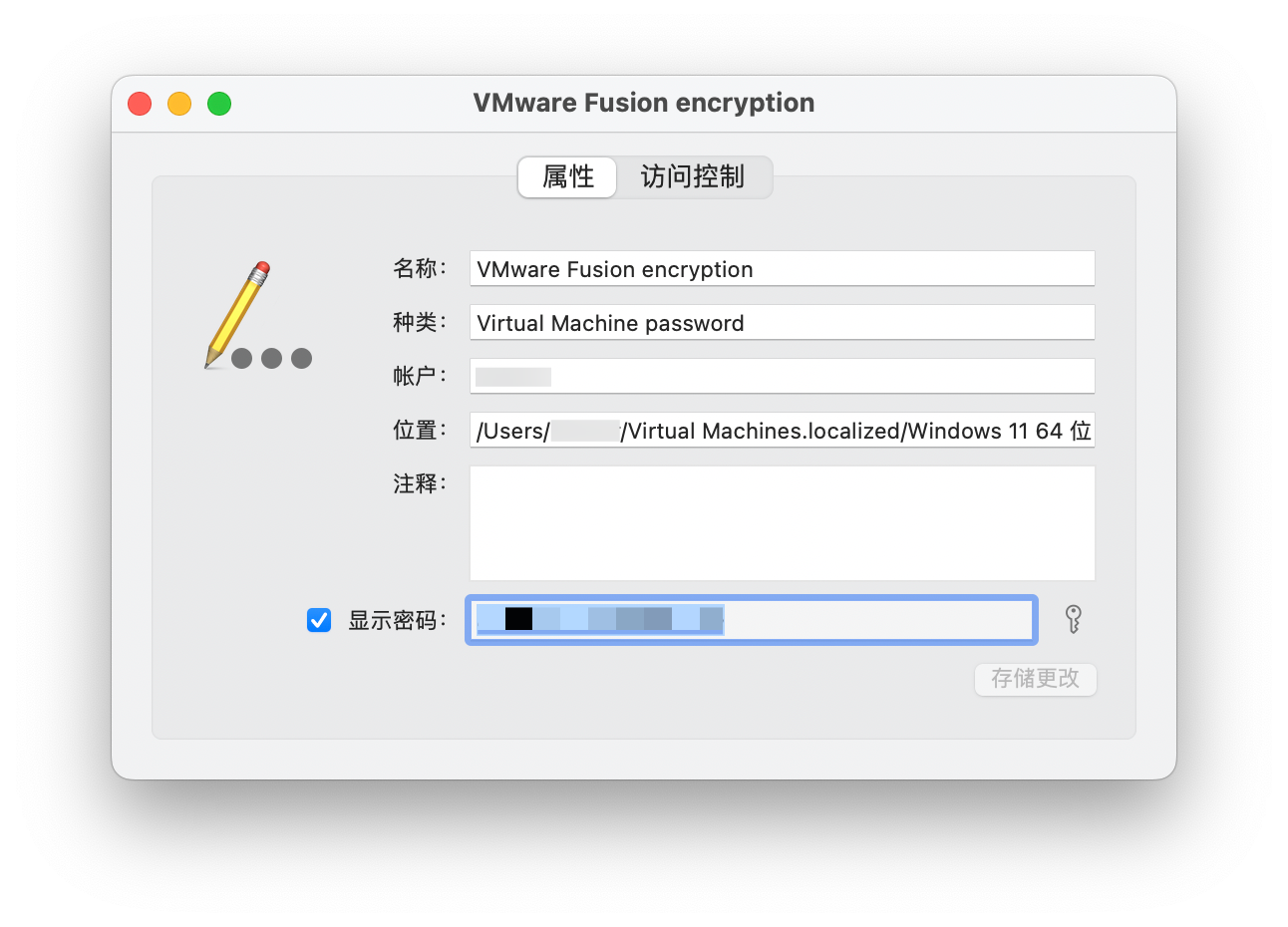Click the 显示密码 label text
Viewport: 1288px width, 927px height.
click(x=395, y=620)
